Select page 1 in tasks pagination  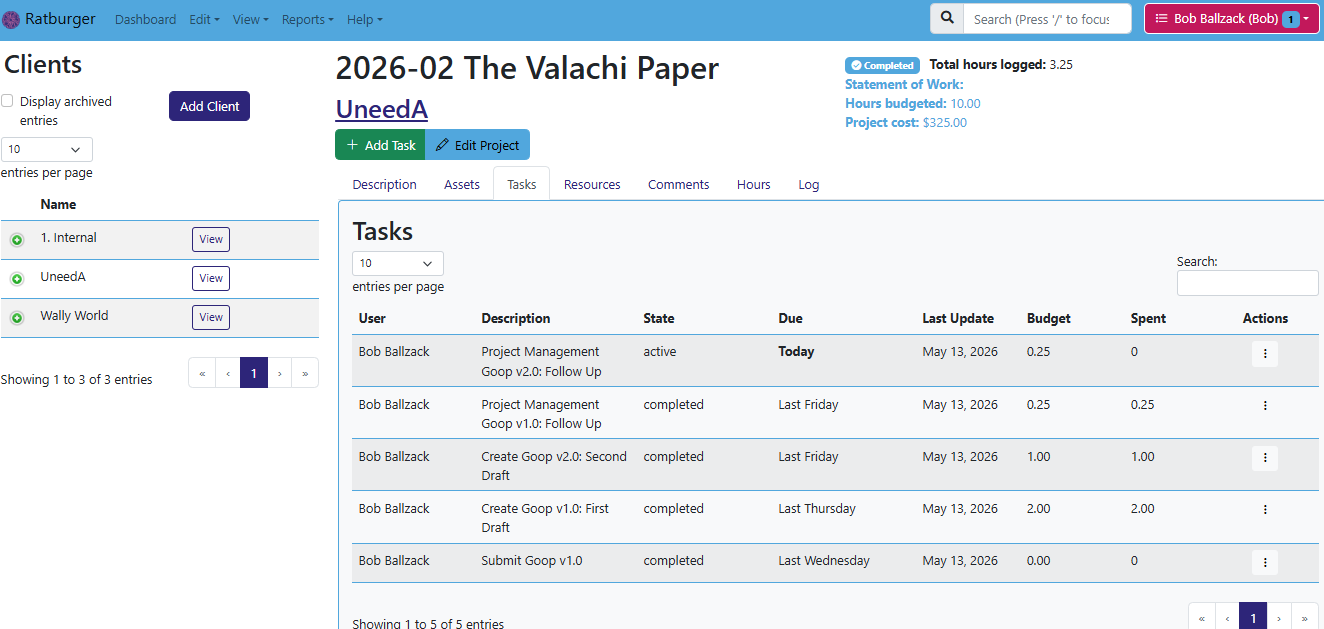coord(1253,617)
